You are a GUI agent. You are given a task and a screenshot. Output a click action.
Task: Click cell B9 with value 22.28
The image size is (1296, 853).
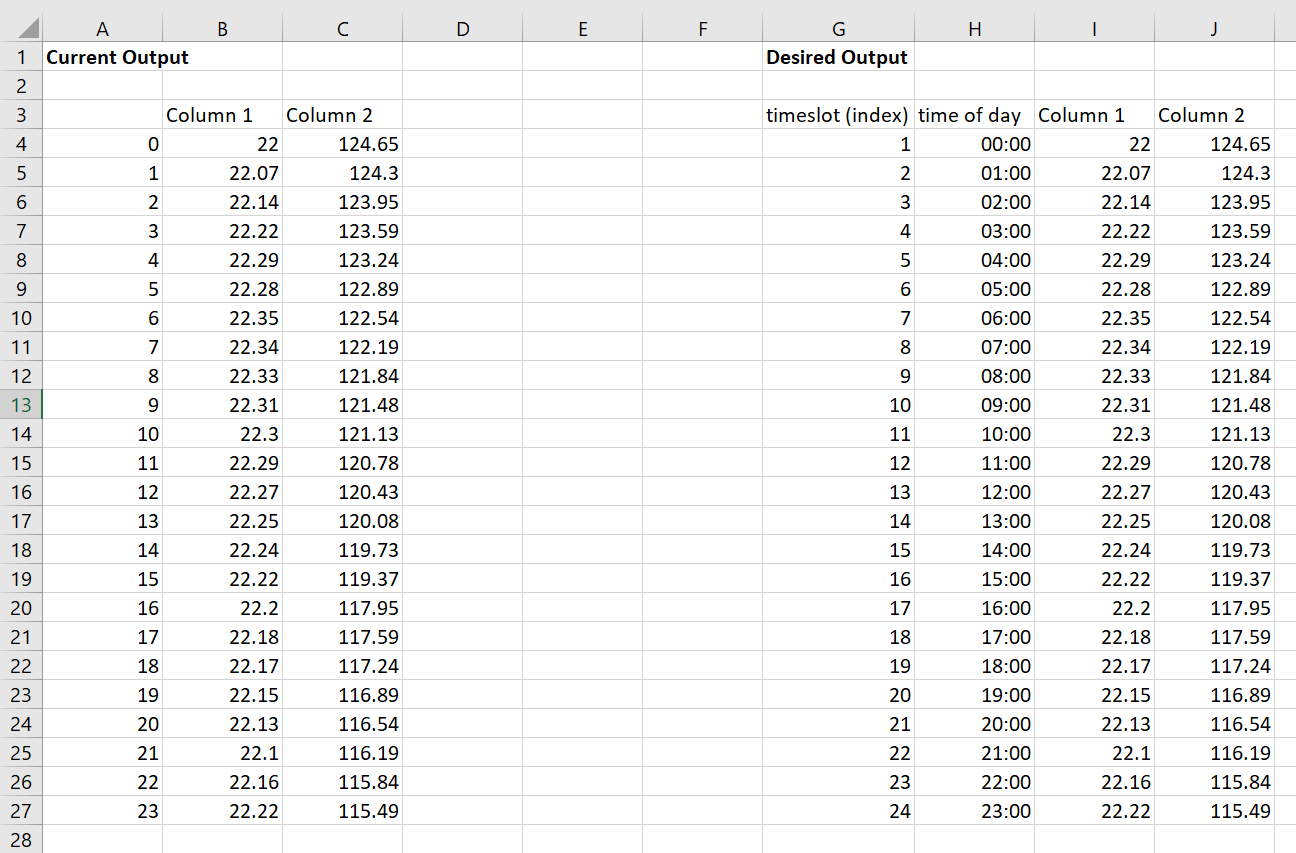[222, 289]
